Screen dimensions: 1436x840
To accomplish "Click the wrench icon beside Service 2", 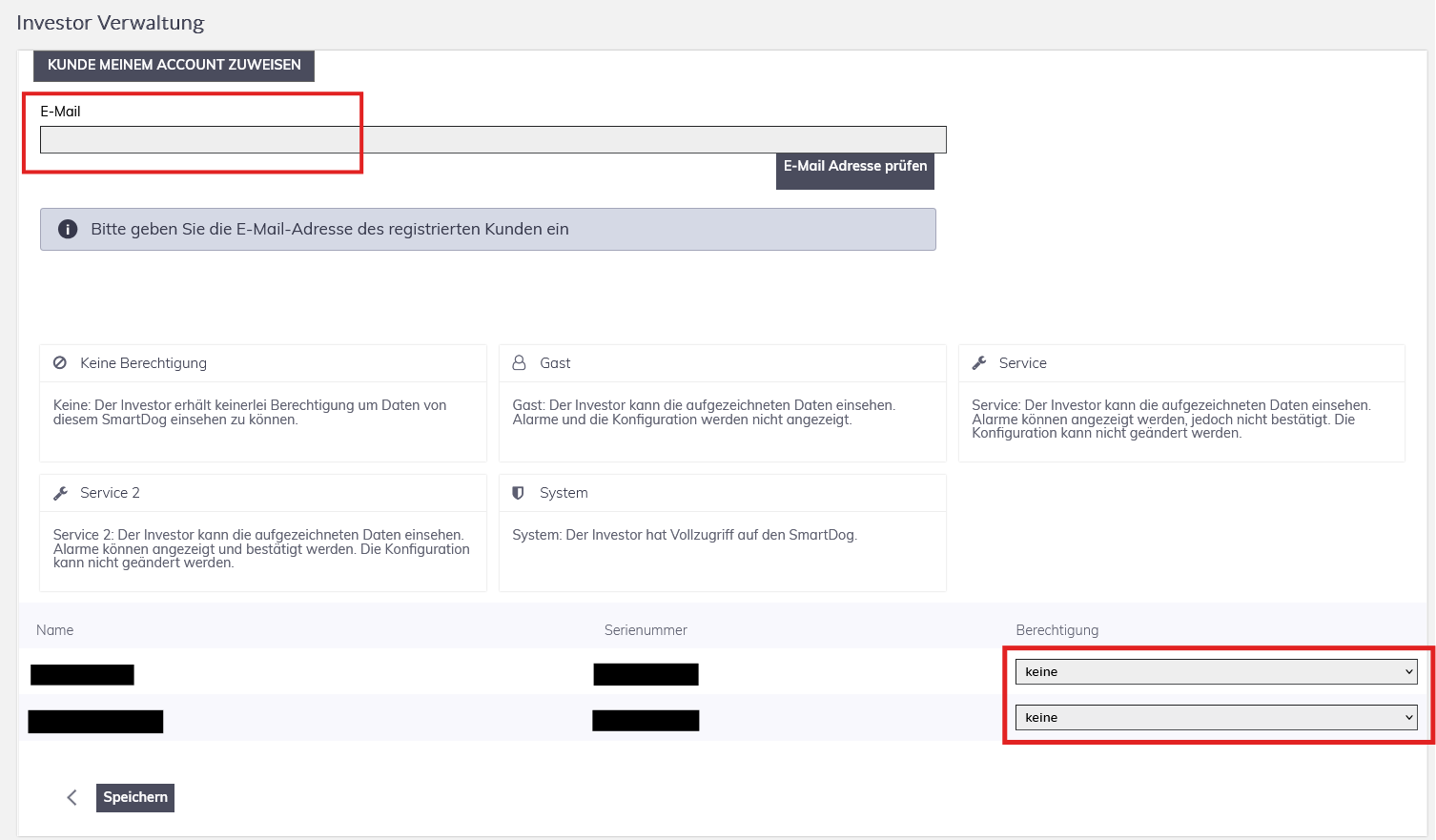I will (x=60, y=493).
